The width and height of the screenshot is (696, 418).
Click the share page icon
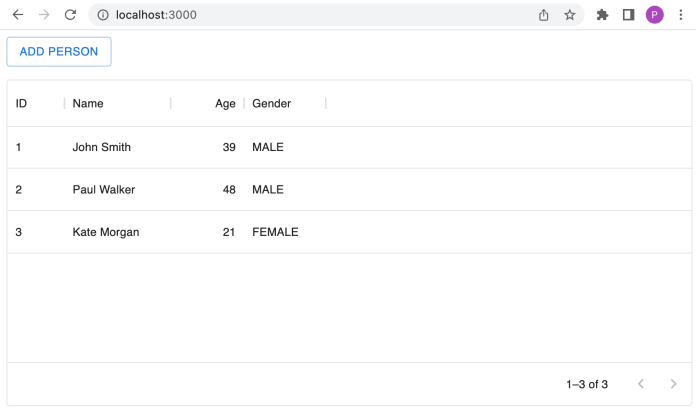(544, 15)
